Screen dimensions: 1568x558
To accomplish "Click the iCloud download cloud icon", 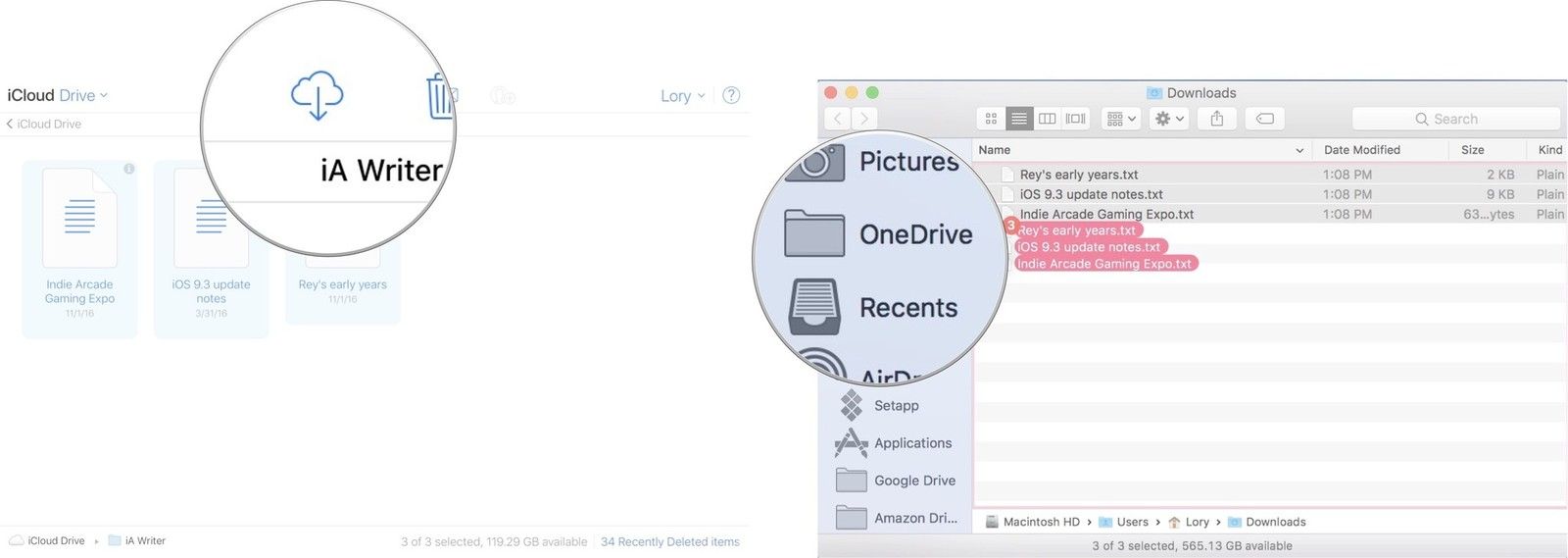I will [x=317, y=95].
